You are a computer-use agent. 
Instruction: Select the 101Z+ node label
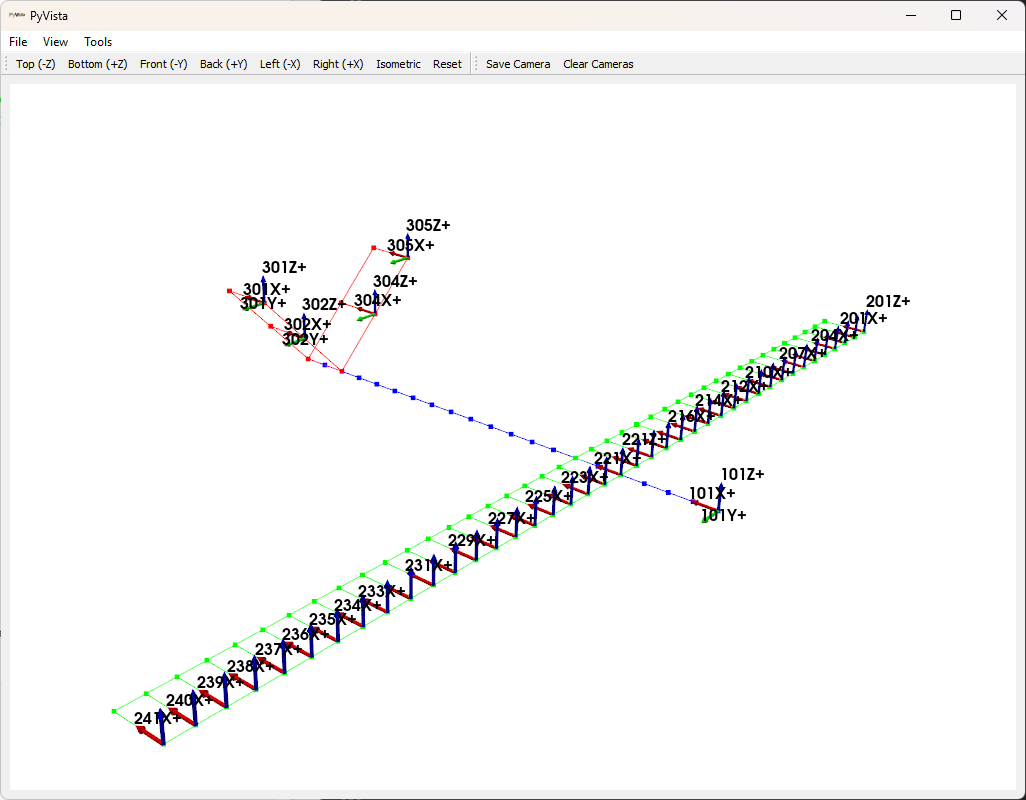[x=742, y=474]
